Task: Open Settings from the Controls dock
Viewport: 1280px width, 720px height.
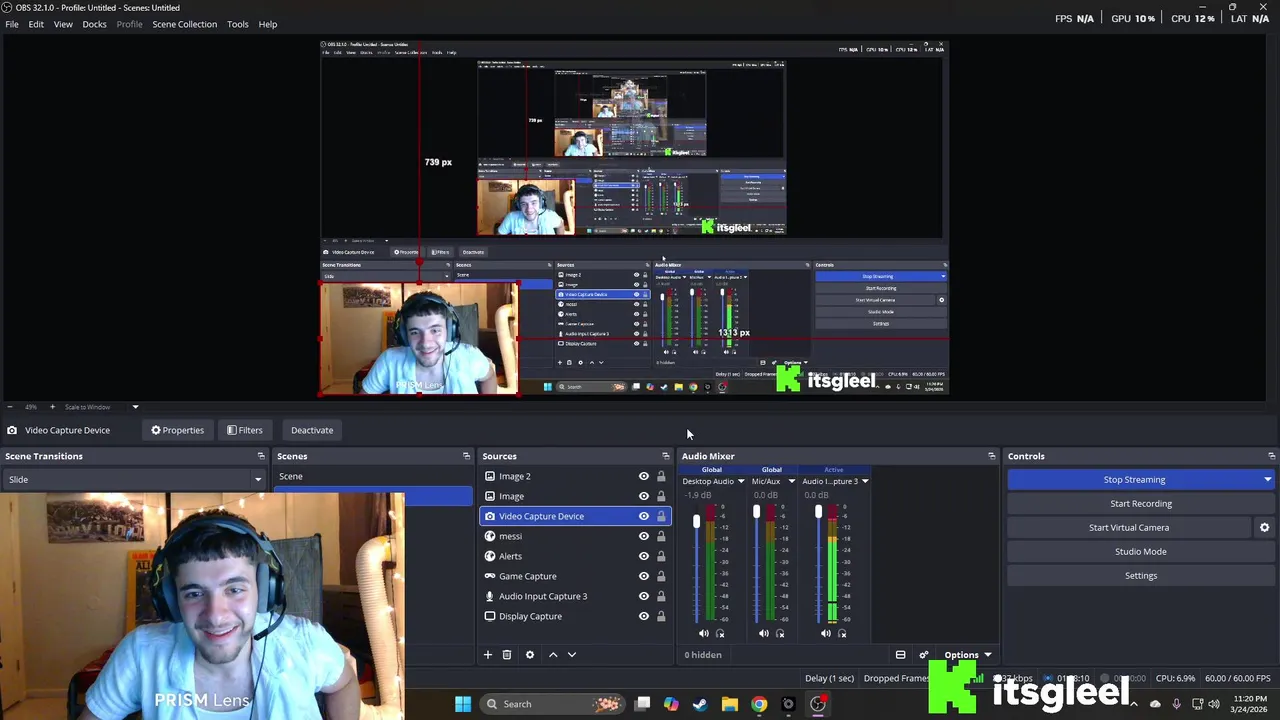Action: [x=1141, y=575]
